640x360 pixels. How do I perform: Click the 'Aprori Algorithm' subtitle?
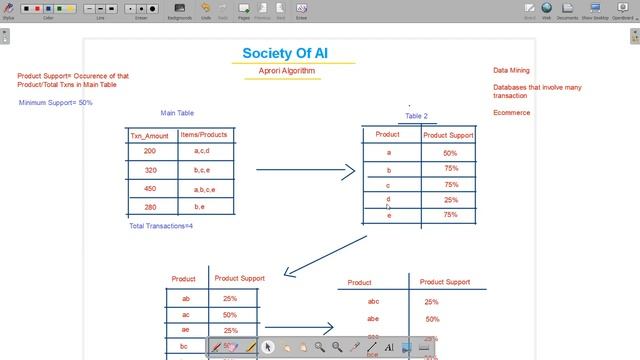(287, 71)
